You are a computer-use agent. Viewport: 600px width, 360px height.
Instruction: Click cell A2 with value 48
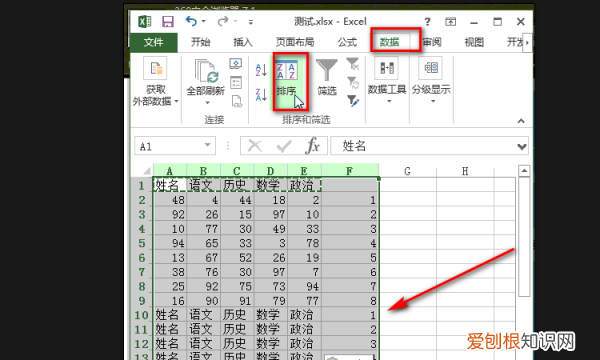click(x=170, y=200)
